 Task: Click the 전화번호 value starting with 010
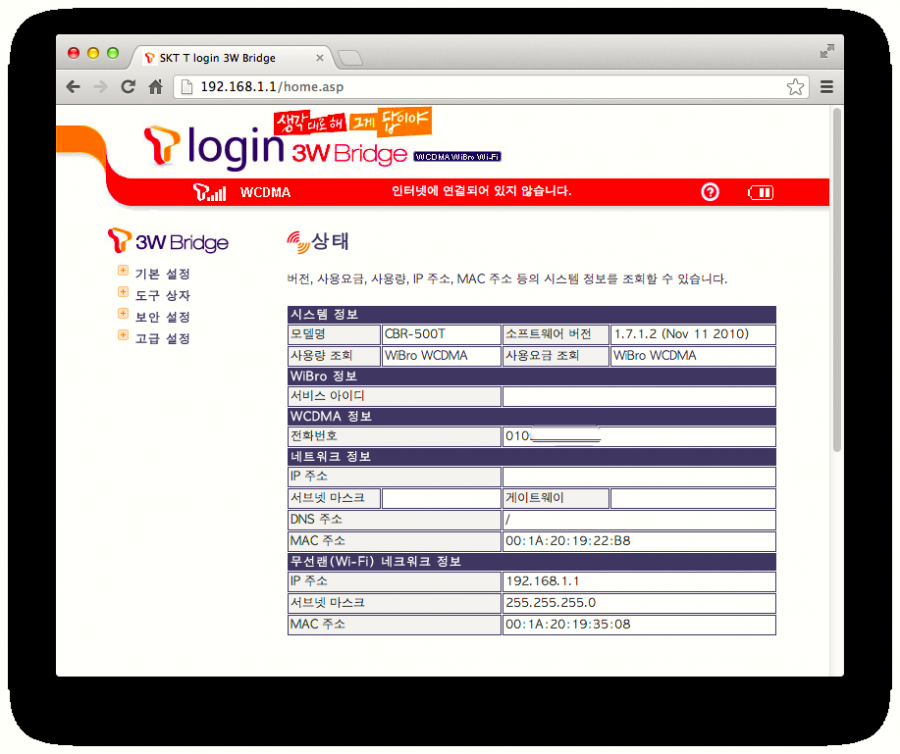tap(639, 436)
